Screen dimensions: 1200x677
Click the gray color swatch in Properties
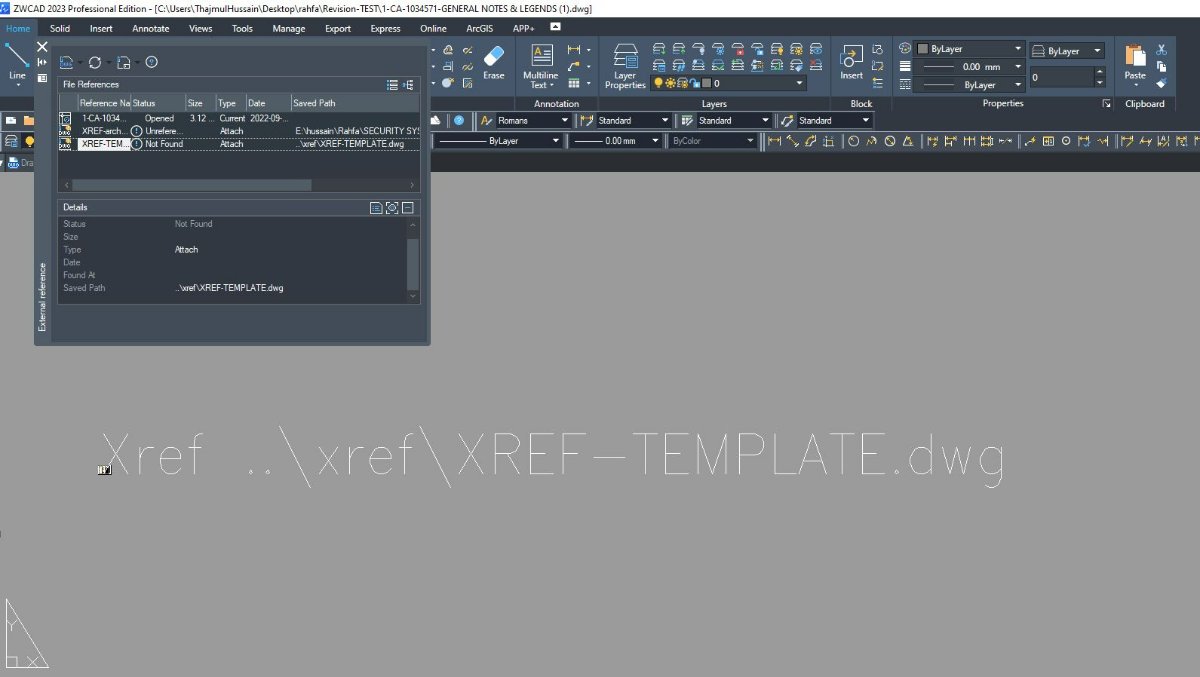click(x=923, y=49)
